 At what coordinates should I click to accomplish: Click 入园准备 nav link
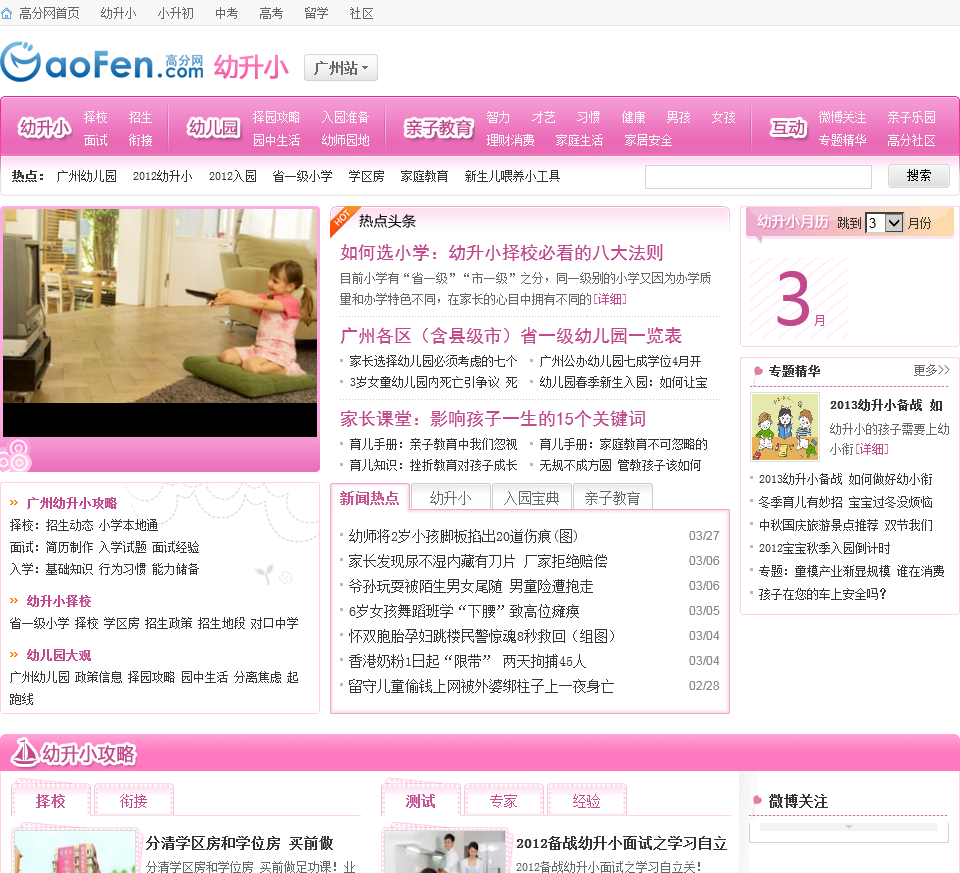(346, 117)
